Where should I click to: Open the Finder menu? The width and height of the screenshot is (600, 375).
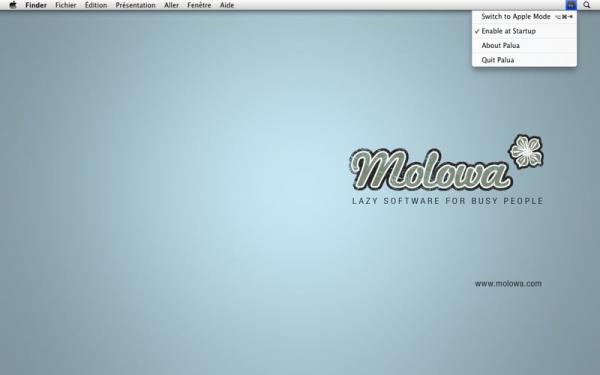(36, 5)
